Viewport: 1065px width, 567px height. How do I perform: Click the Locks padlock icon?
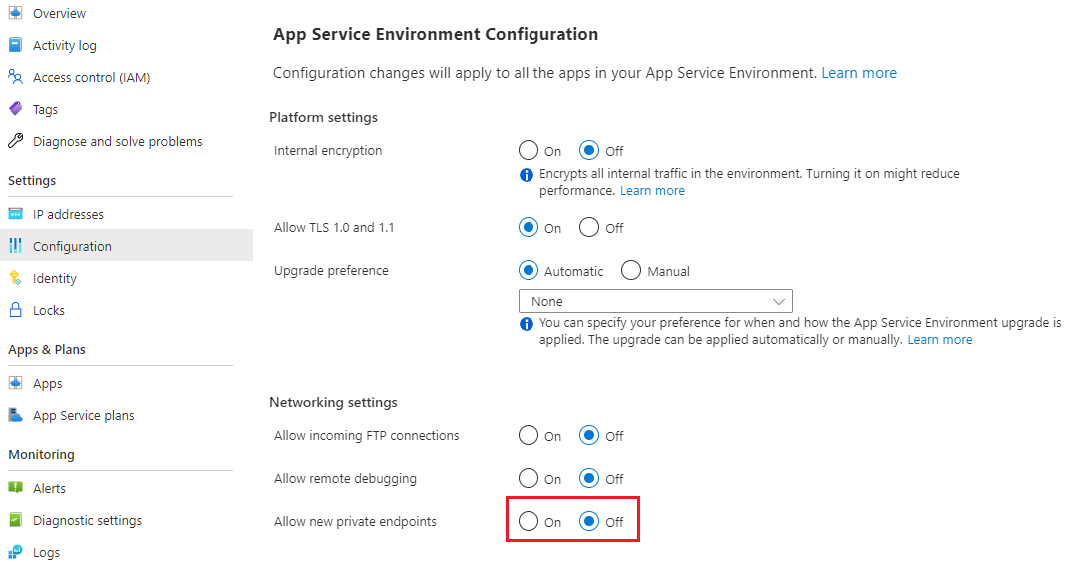[15, 310]
